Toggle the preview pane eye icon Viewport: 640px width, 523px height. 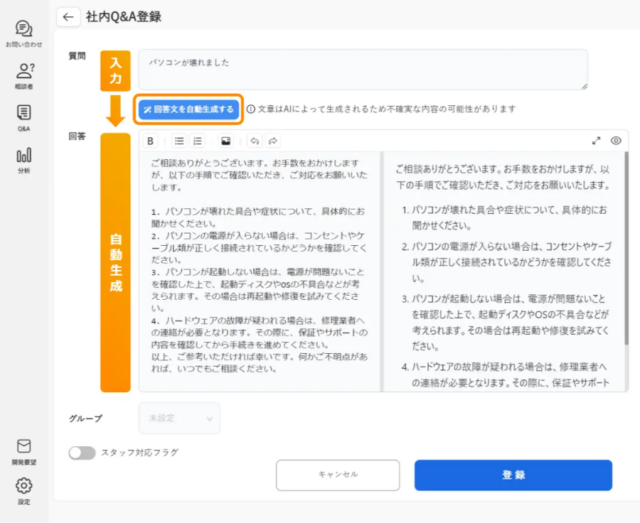616,141
